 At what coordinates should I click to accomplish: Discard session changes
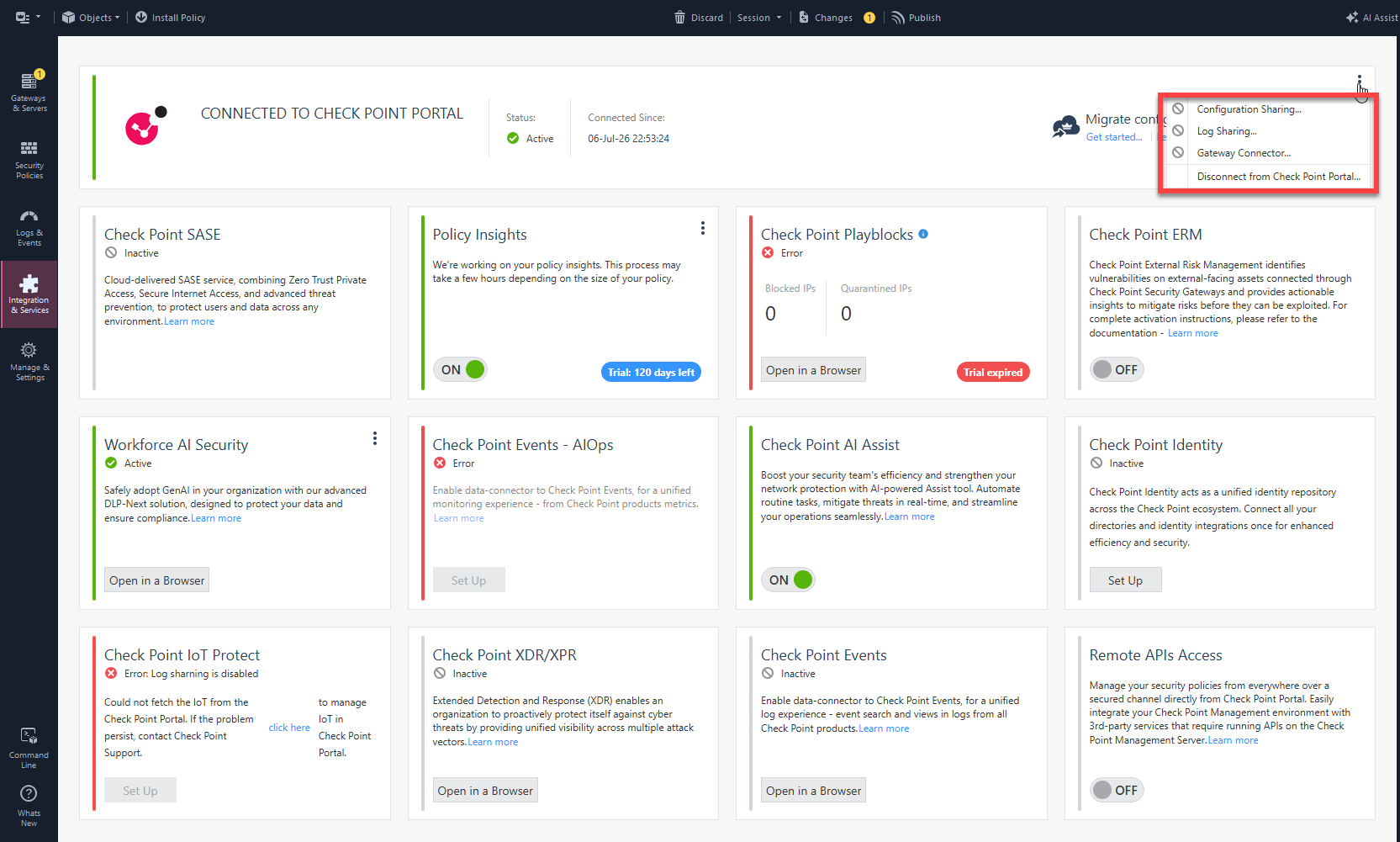pyautogui.click(x=699, y=18)
